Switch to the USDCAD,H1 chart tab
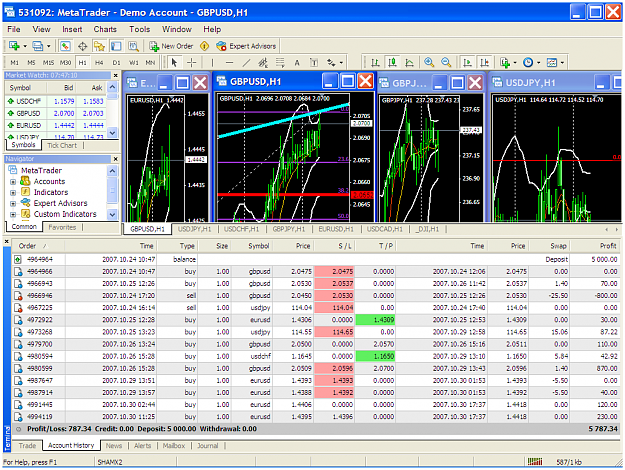This screenshot has height=470, width=625. (x=385, y=229)
